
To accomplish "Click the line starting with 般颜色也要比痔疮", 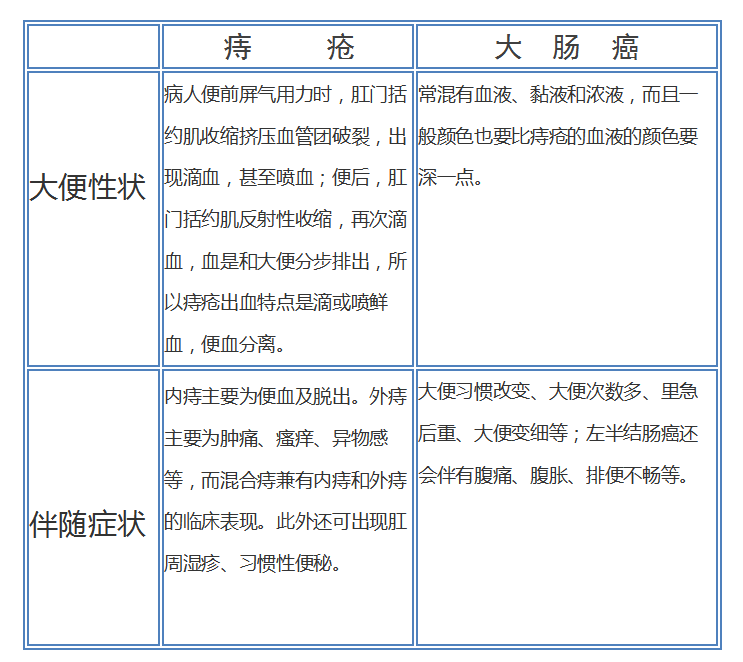I will tap(559, 137).
